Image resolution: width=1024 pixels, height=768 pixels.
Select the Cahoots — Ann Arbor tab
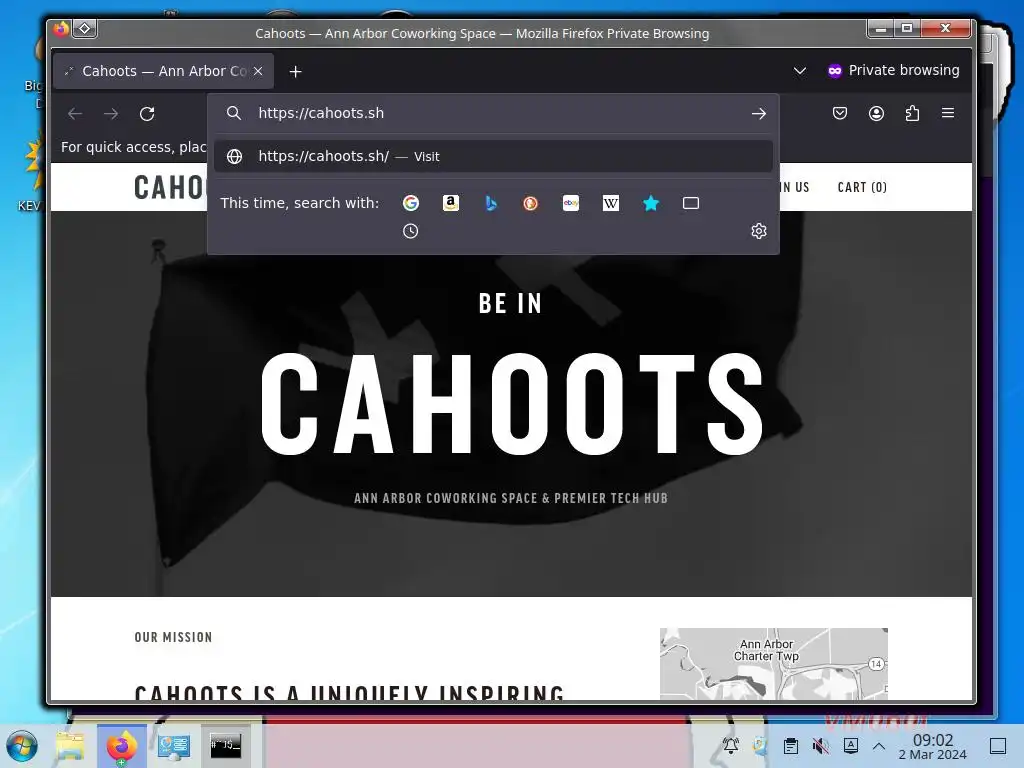(163, 71)
